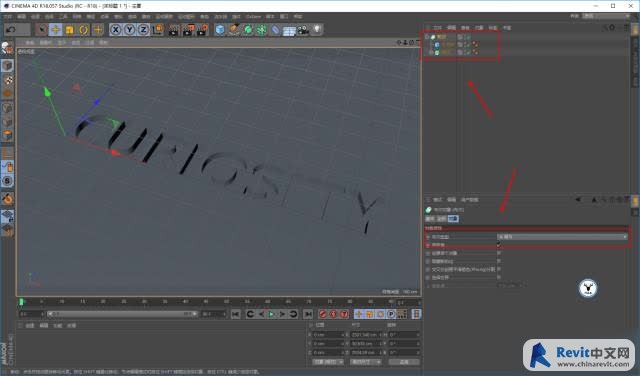
Task: Open the spline pen tool icon
Action: [234, 30]
